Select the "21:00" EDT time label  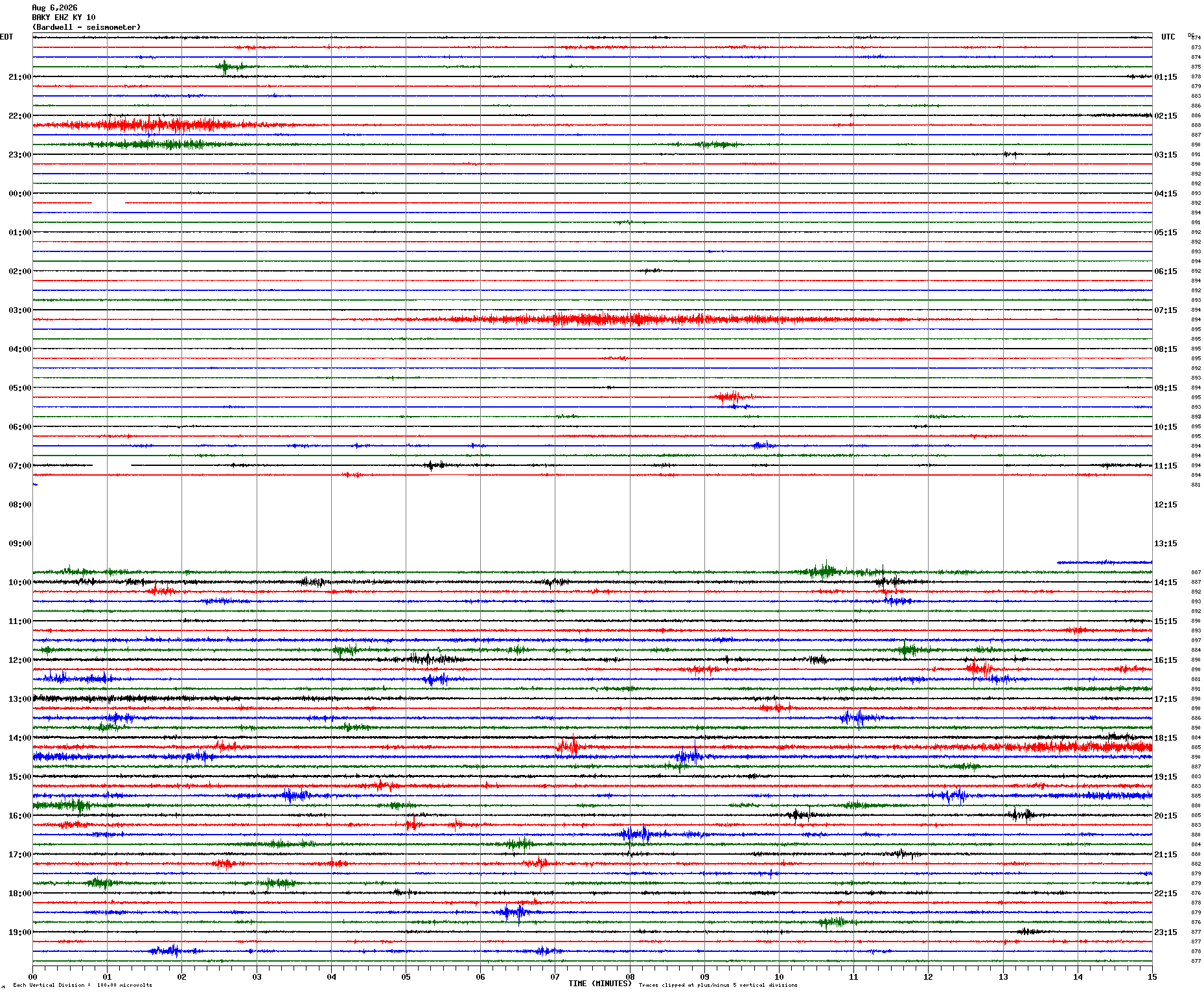click(19, 77)
